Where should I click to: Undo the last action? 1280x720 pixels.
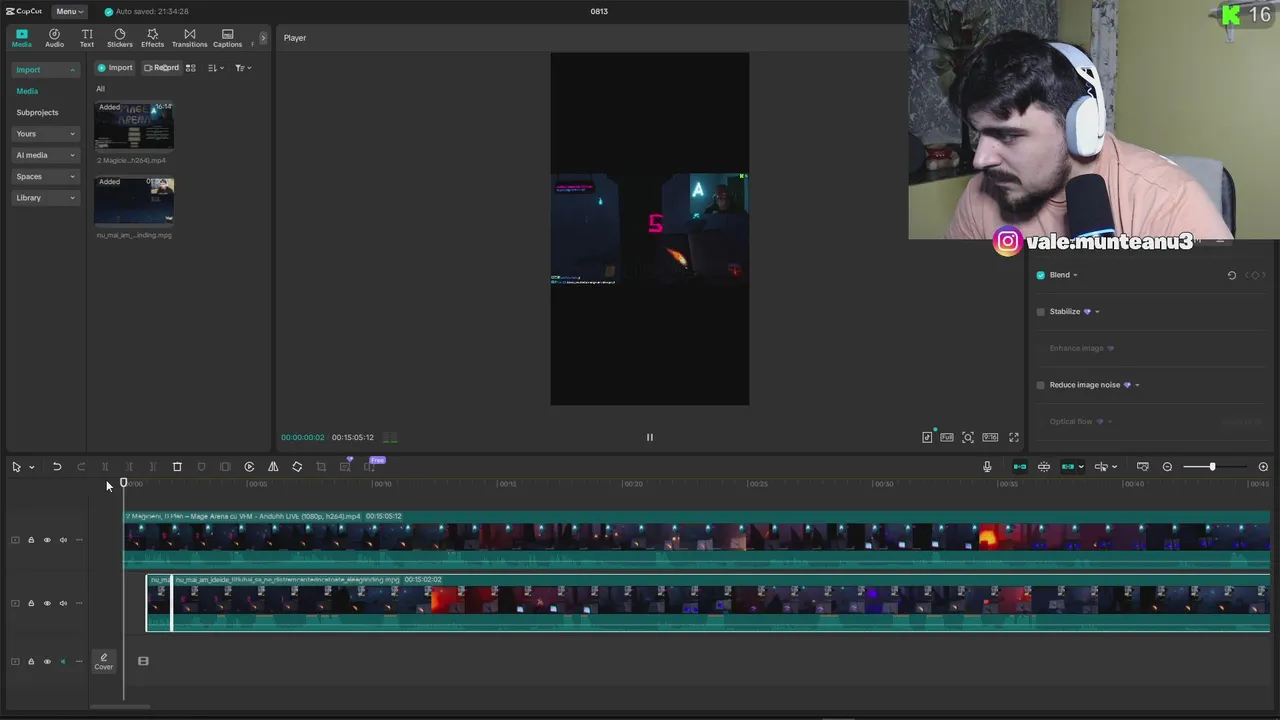click(x=57, y=467)
